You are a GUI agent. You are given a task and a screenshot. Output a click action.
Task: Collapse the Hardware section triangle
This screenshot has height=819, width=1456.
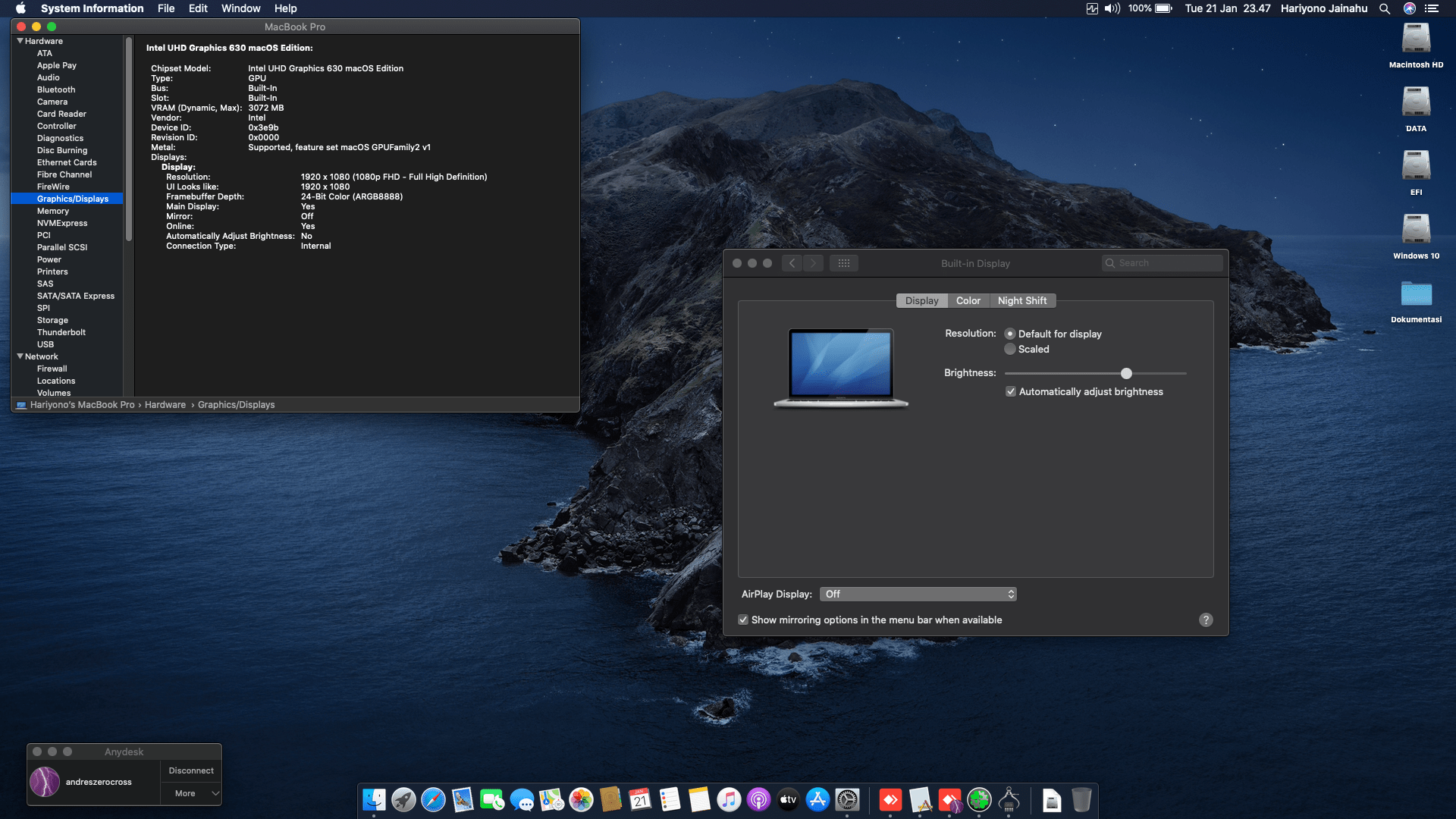[20, 41]
